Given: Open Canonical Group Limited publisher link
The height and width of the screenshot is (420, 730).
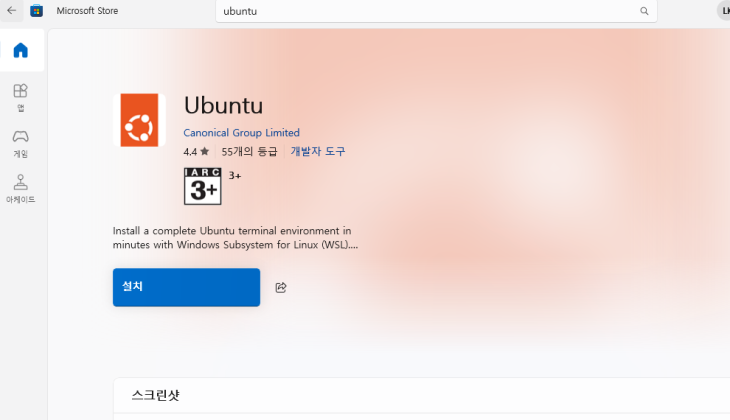Looking at the screenshot, I should [x=241, y=133].
